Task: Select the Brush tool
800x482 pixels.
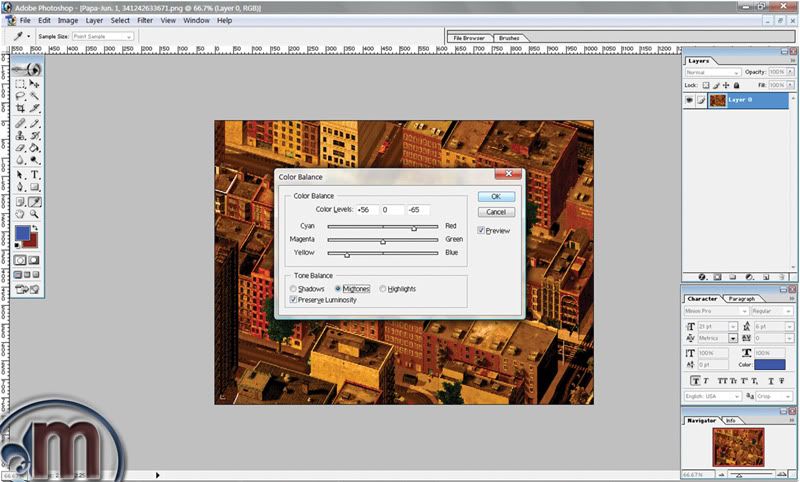Action: point(34,123)
